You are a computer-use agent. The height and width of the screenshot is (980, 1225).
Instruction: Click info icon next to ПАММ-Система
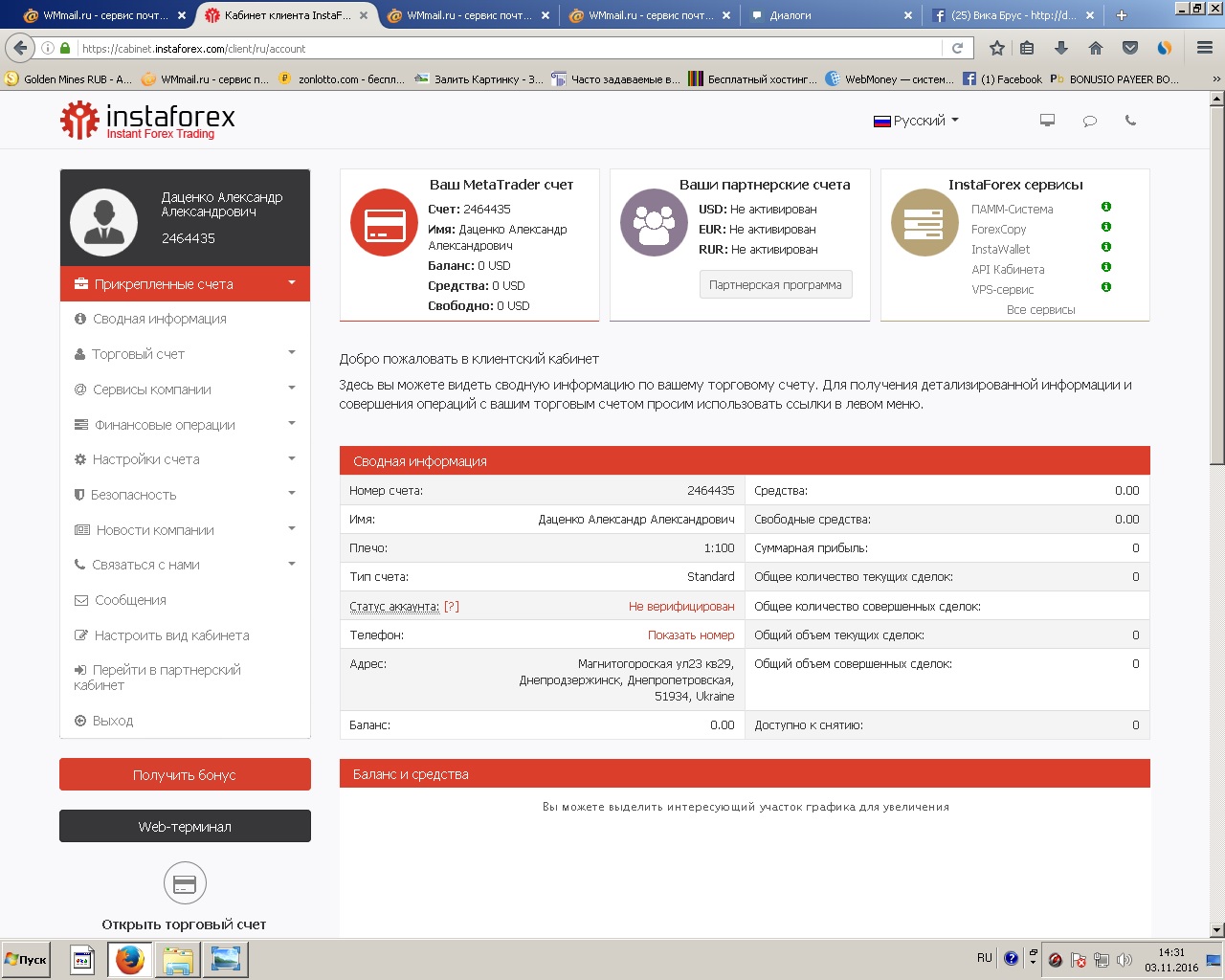pyautogui.click(x=1106, y=207)
